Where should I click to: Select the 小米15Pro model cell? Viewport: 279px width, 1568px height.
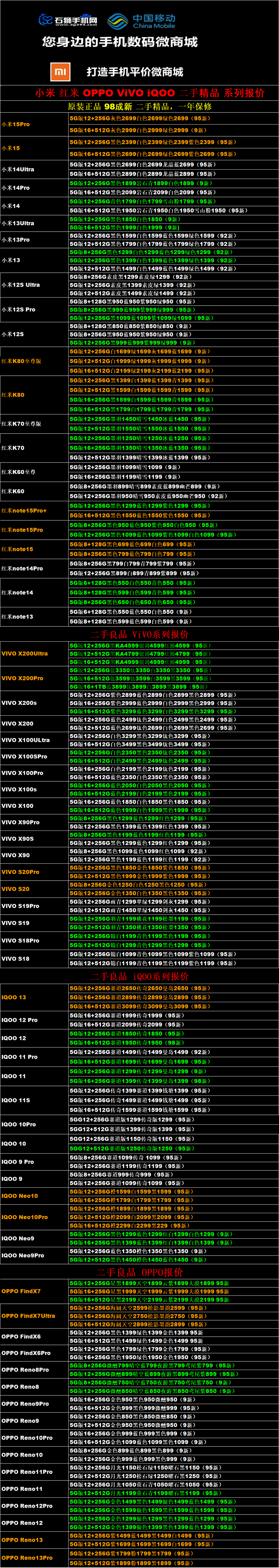click(x=16, y=124)
